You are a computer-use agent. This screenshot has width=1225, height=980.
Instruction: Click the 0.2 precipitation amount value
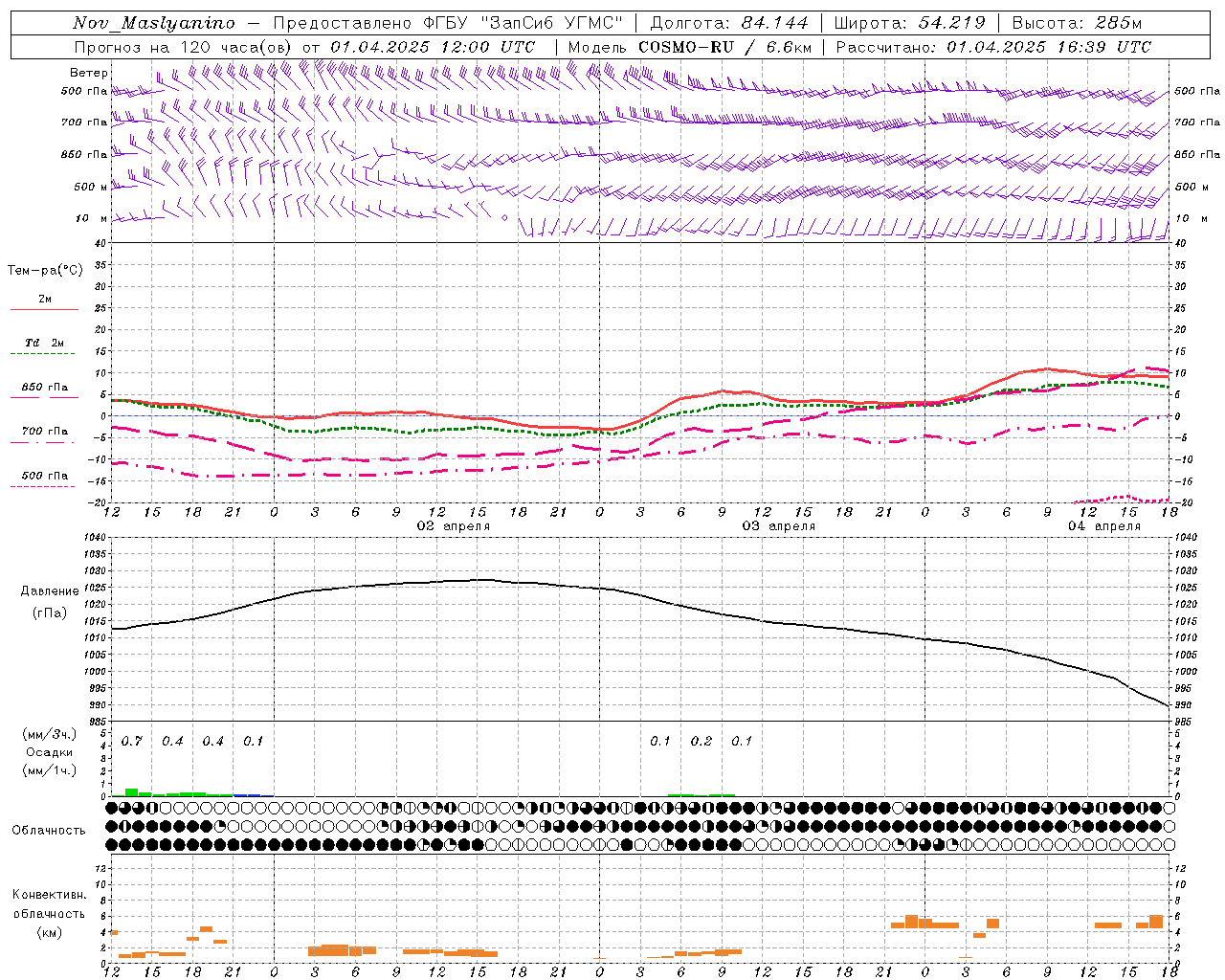click(702, 742)
